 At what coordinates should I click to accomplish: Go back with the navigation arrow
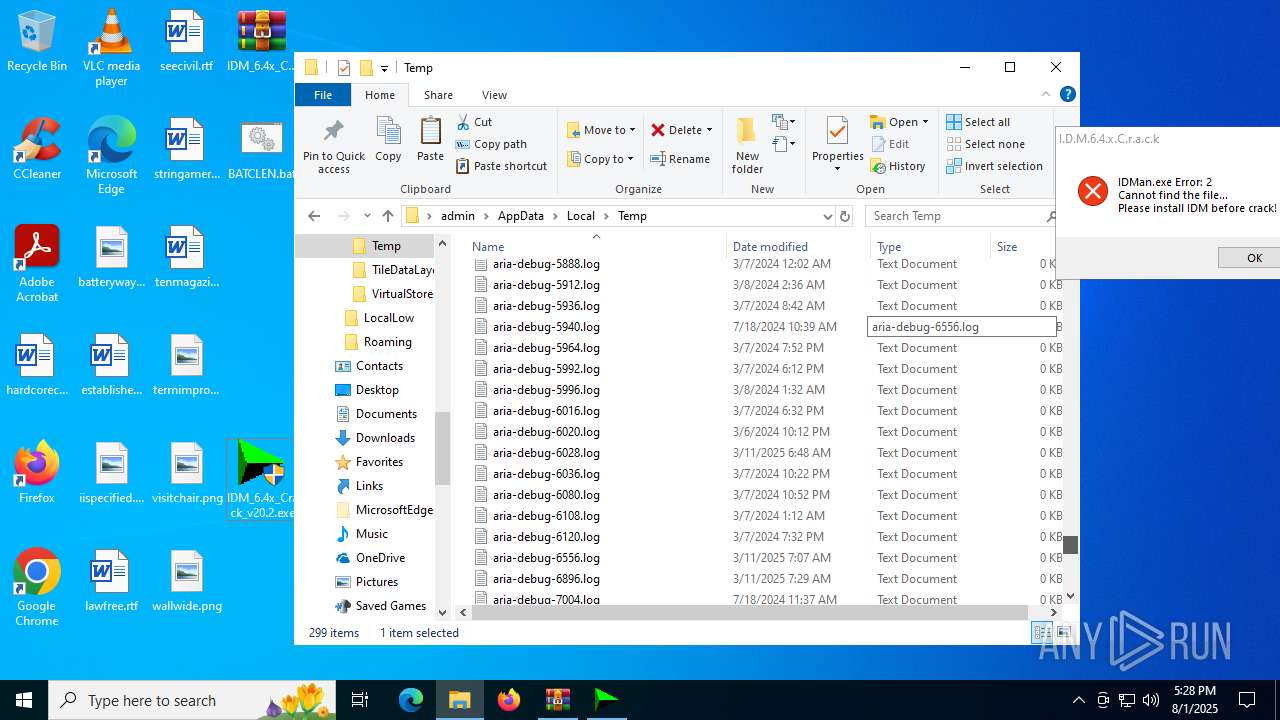pyautogui.click(x=314, y=216)
